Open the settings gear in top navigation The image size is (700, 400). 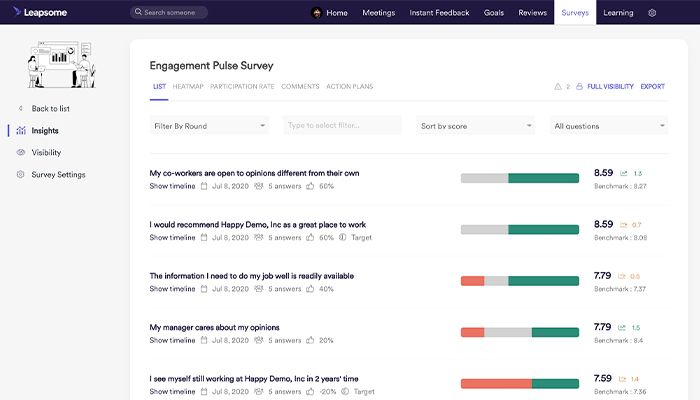pyautogui.click(x=652, y=13)
